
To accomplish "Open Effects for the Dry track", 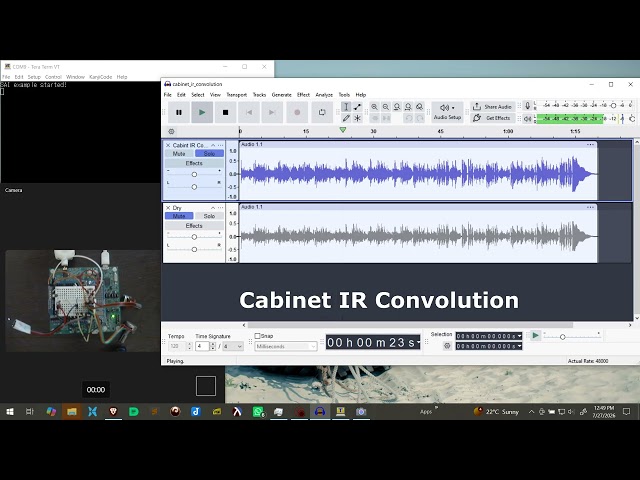I will click(194, 226).
